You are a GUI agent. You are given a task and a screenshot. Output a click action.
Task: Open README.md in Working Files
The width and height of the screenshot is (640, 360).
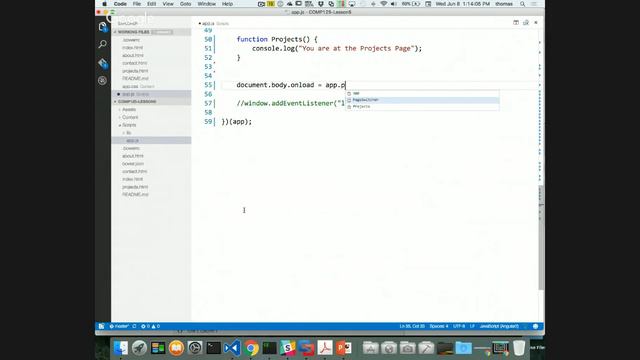click(x=135, y=78)
